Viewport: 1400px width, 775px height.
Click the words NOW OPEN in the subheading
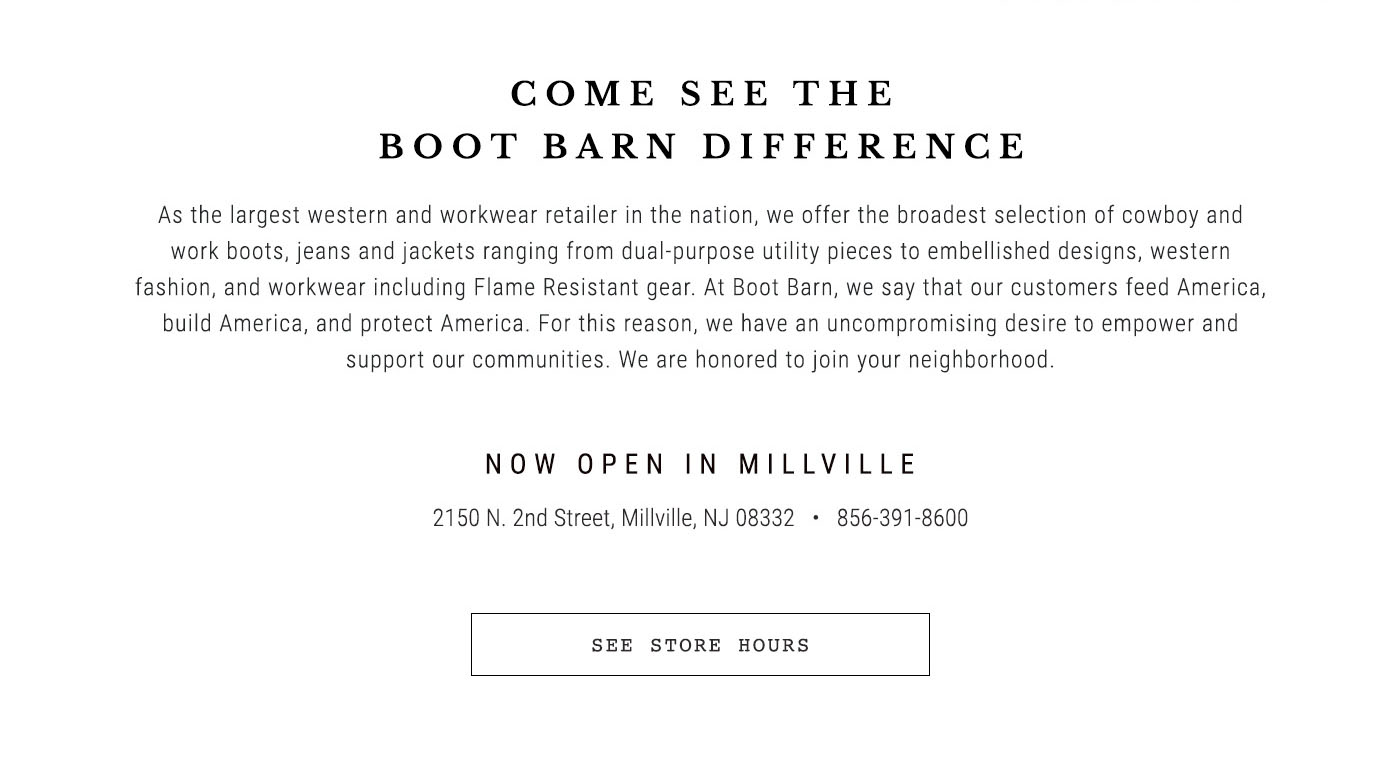point(576,465)
